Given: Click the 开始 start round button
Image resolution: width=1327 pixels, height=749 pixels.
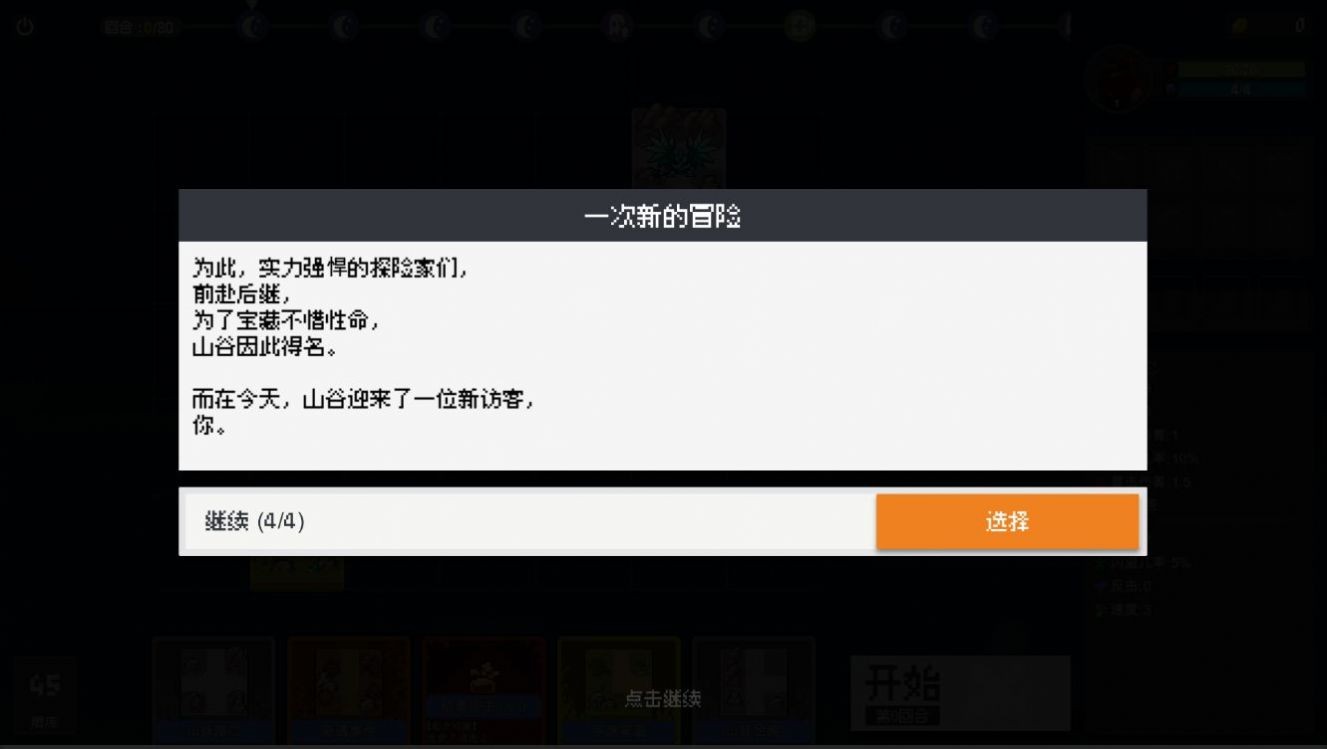Looking at the screenshot, I should 960,693.
